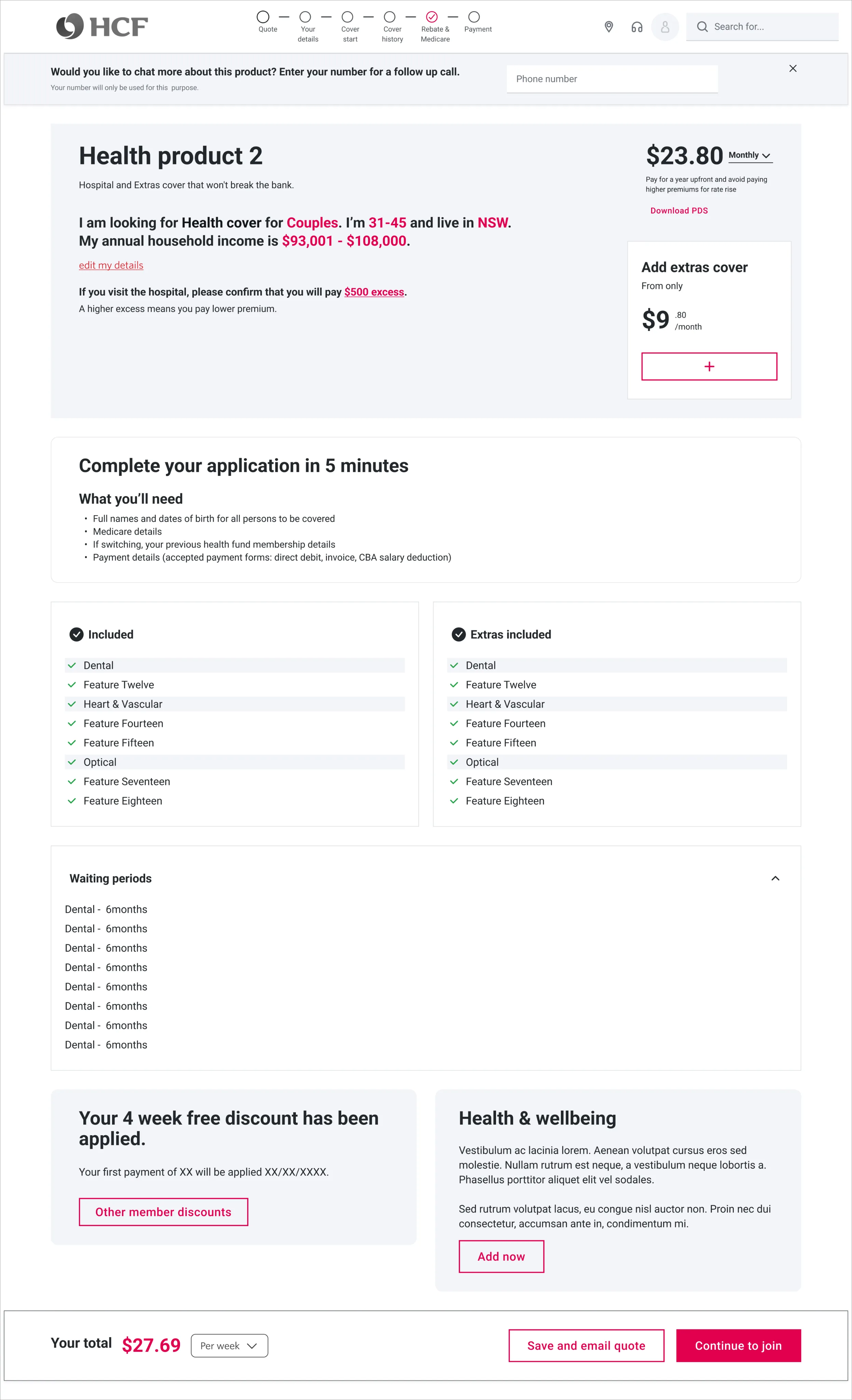852x1400 pixels.
Task: Click the edit my details link
Action: [111, 265]
